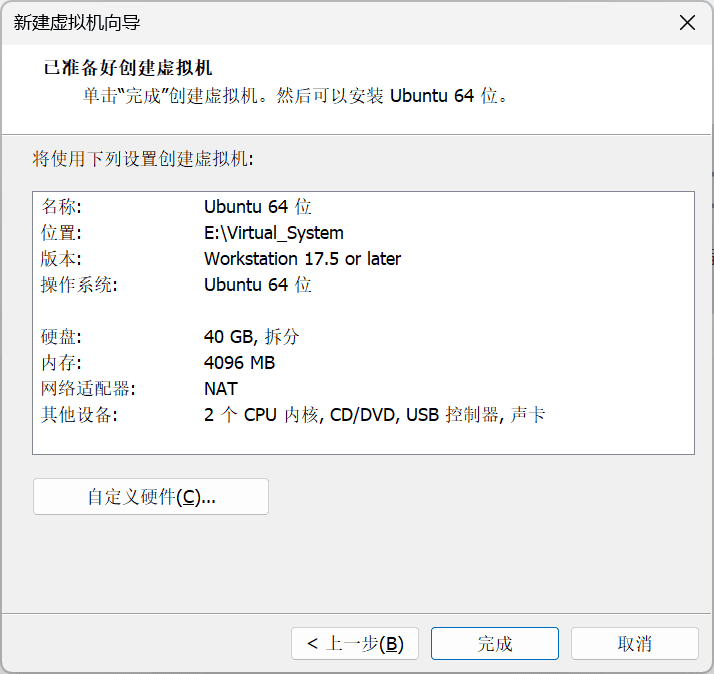Click the 内存: label
The image size is (714, 674).
tap(61, 363)
